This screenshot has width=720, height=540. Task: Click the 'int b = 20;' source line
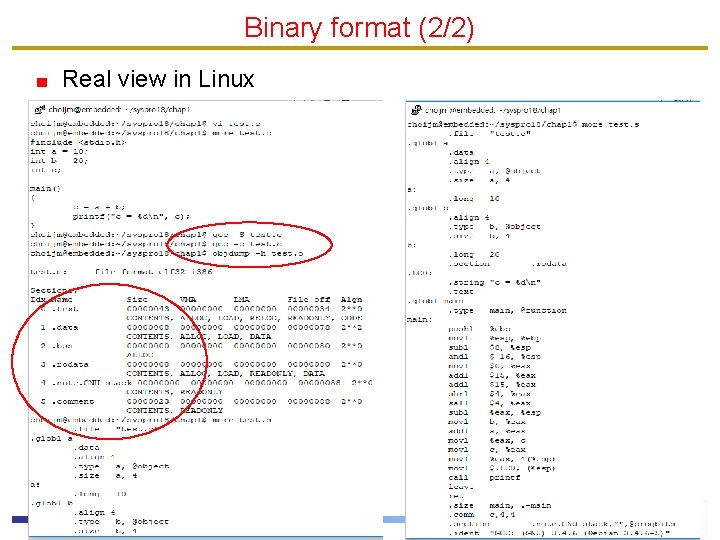click(x=59, y=161)
